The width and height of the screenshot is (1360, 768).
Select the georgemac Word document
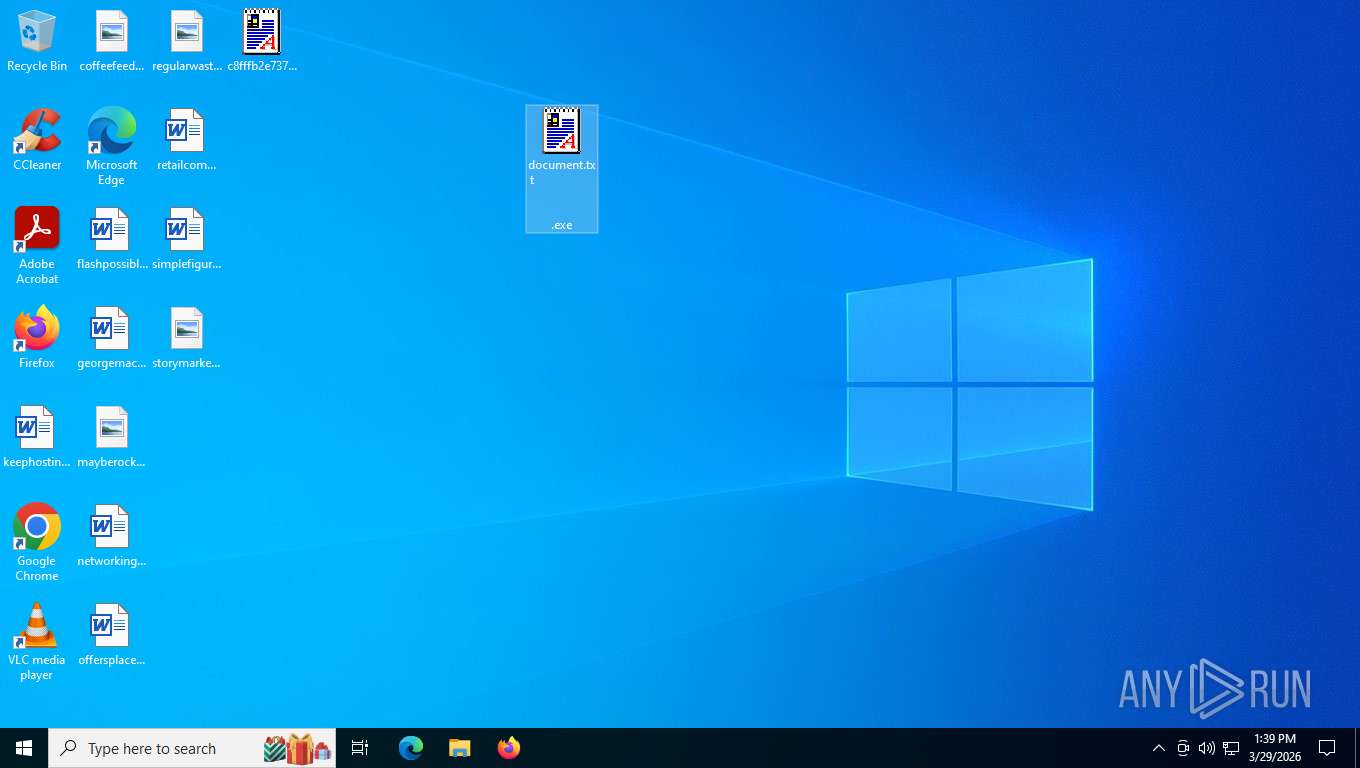(112, 338)
